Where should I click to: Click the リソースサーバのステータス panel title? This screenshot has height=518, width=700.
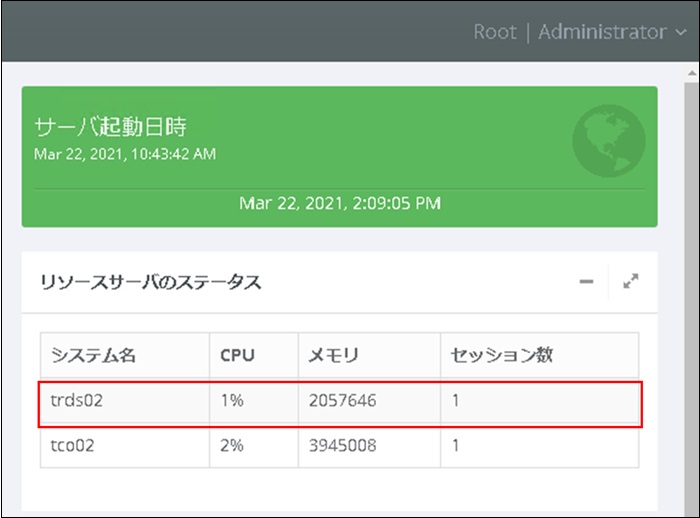click(151, 282)
